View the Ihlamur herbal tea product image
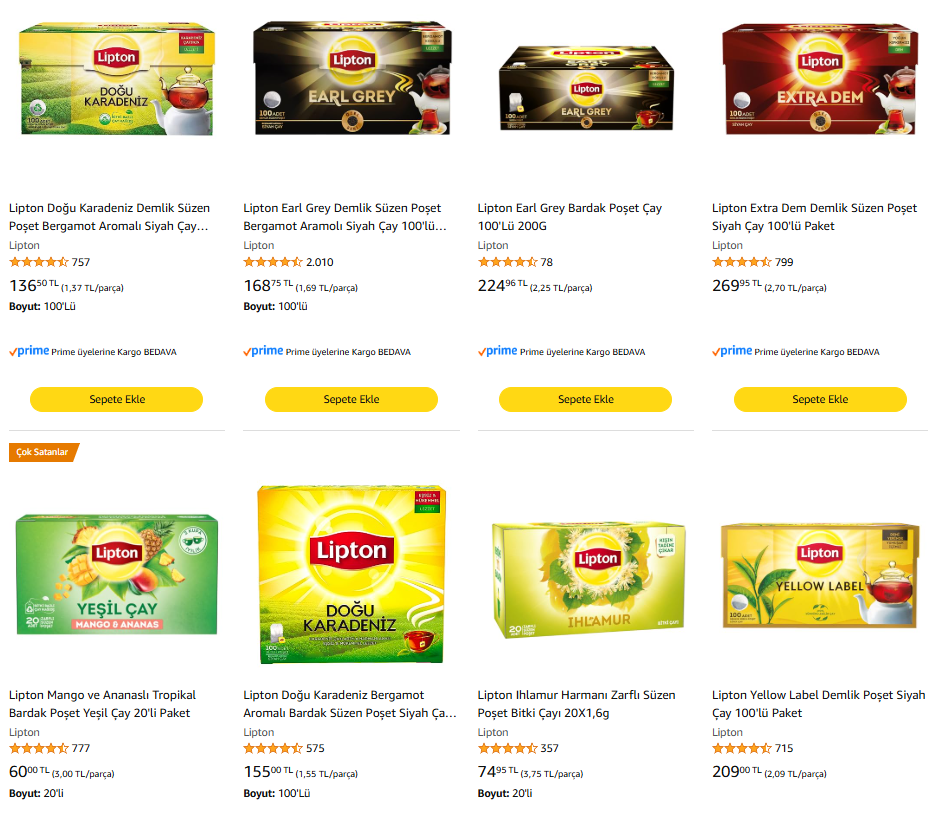Screen dimensions: 933x814 point(588,580)
